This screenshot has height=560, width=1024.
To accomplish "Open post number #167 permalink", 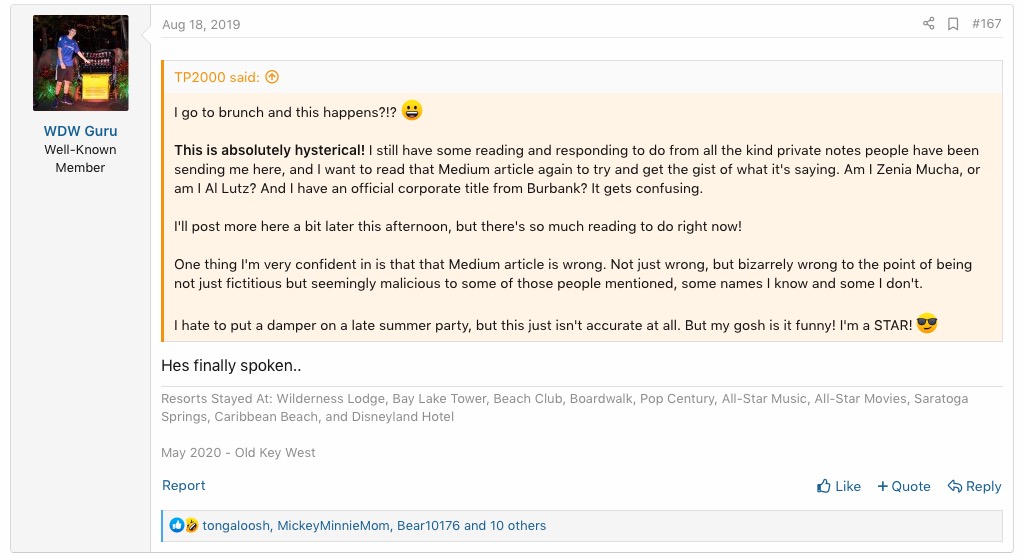I will pos(986,24).
